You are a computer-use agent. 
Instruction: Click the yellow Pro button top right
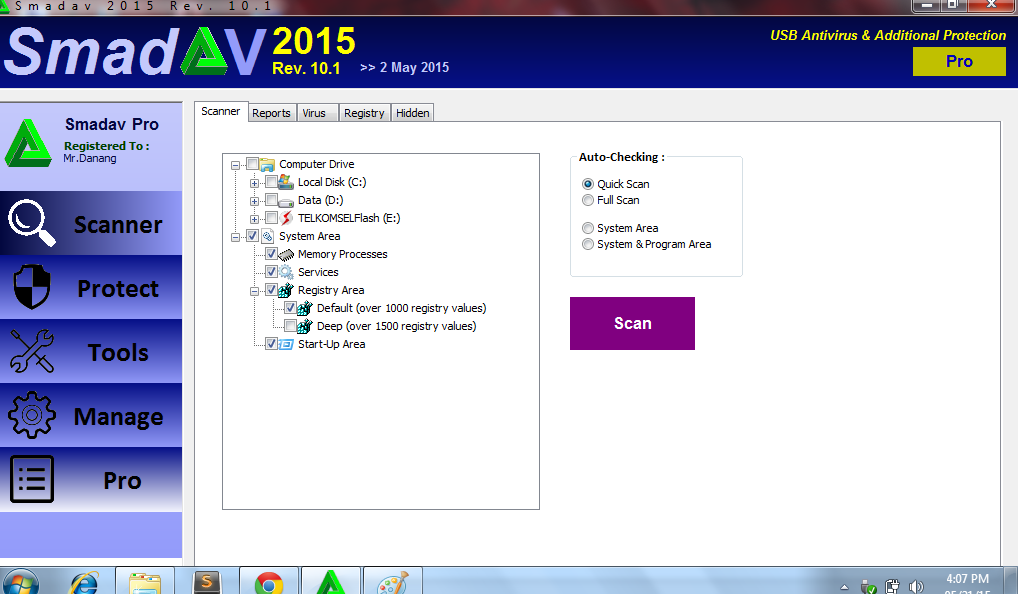958,61
